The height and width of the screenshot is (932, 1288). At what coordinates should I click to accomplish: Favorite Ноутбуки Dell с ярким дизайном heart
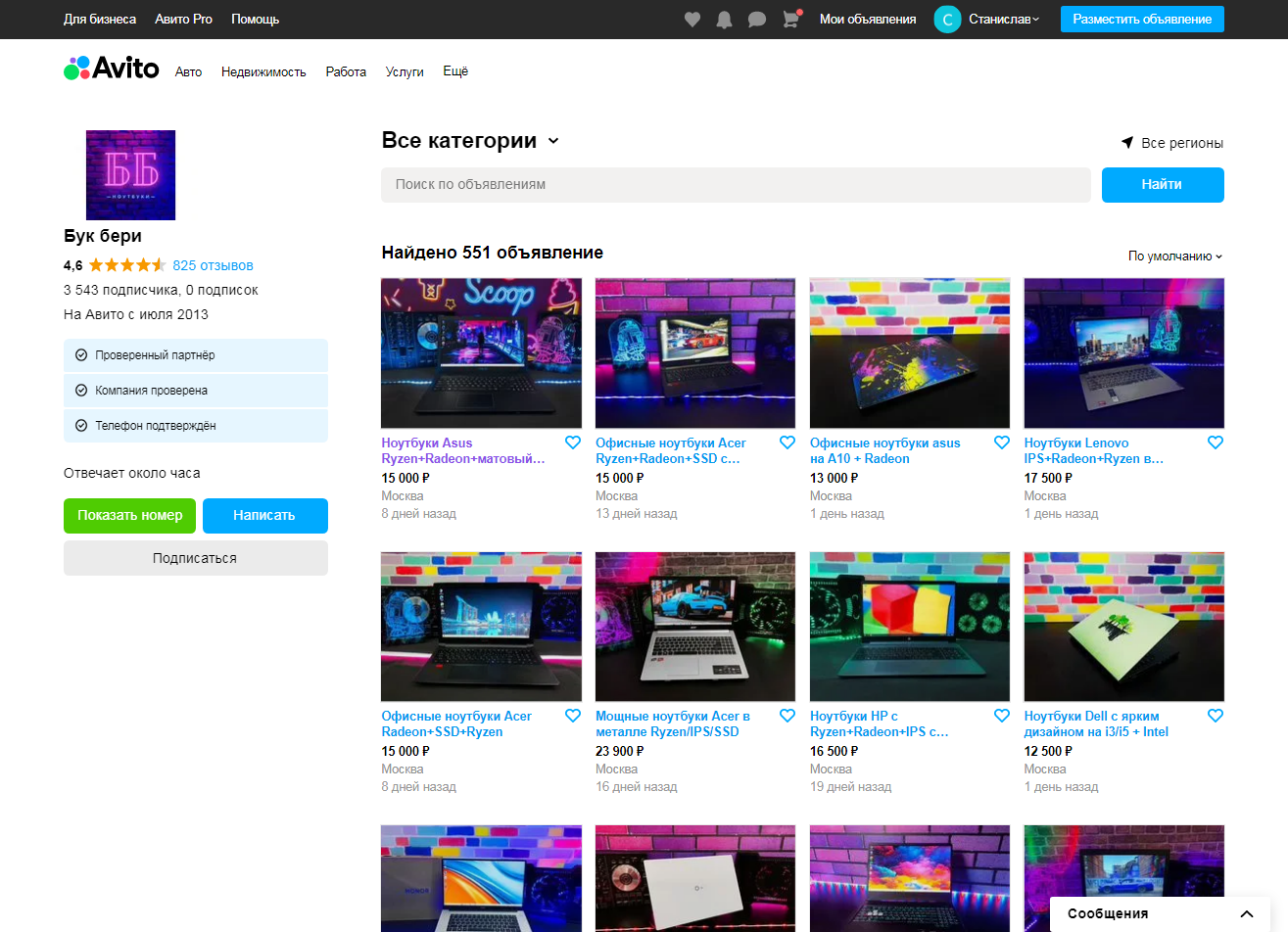click(x=1216, y=716)
